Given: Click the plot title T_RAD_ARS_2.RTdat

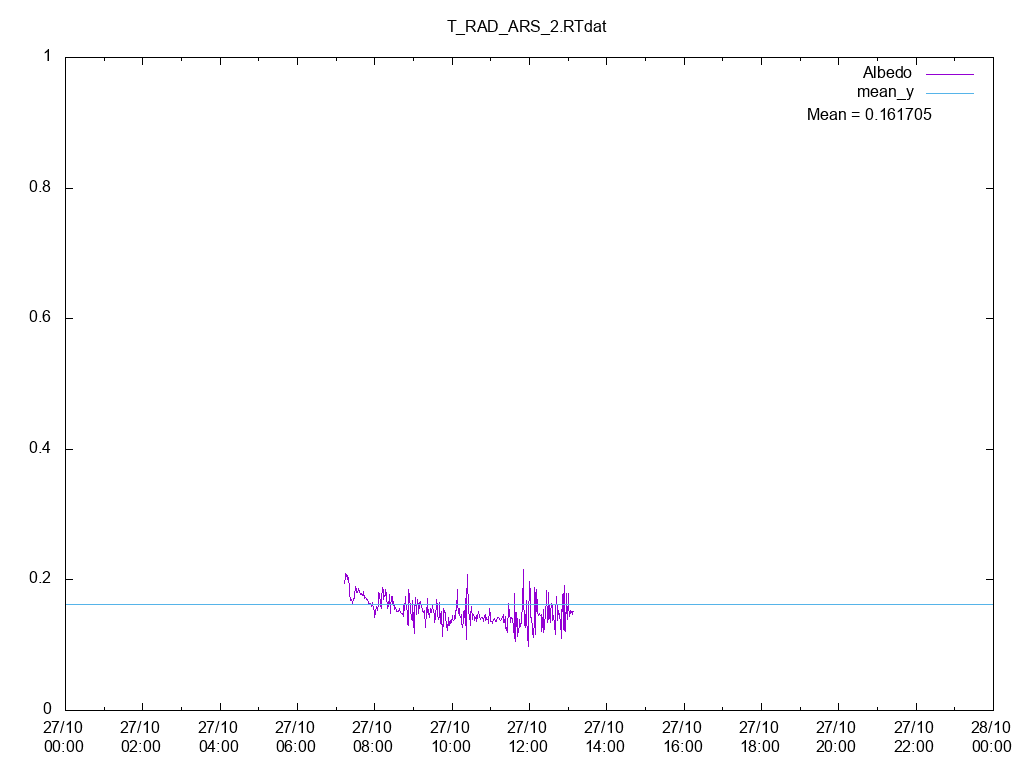Looking at the screenshot, I should pos(526,27).
